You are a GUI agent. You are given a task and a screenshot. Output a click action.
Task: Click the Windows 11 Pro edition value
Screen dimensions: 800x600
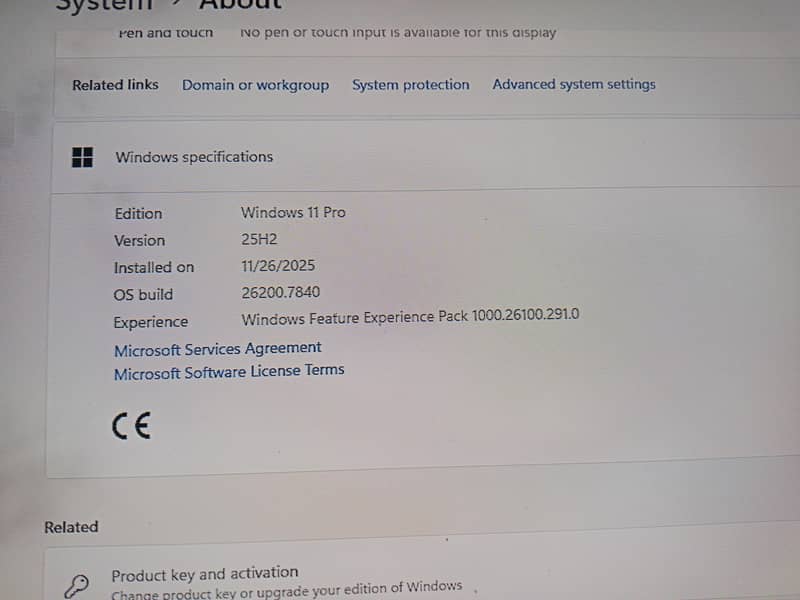[293, 212]
